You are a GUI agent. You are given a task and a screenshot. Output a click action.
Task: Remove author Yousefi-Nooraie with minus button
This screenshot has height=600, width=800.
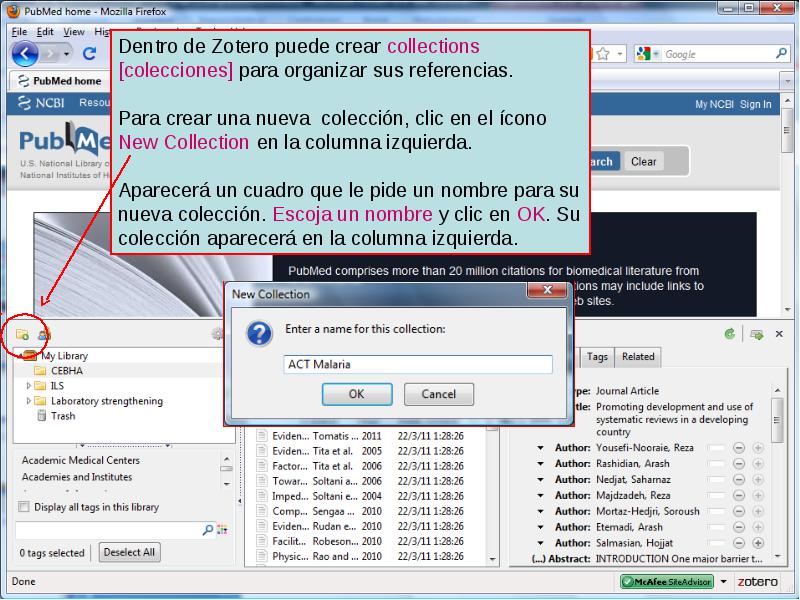739,448
